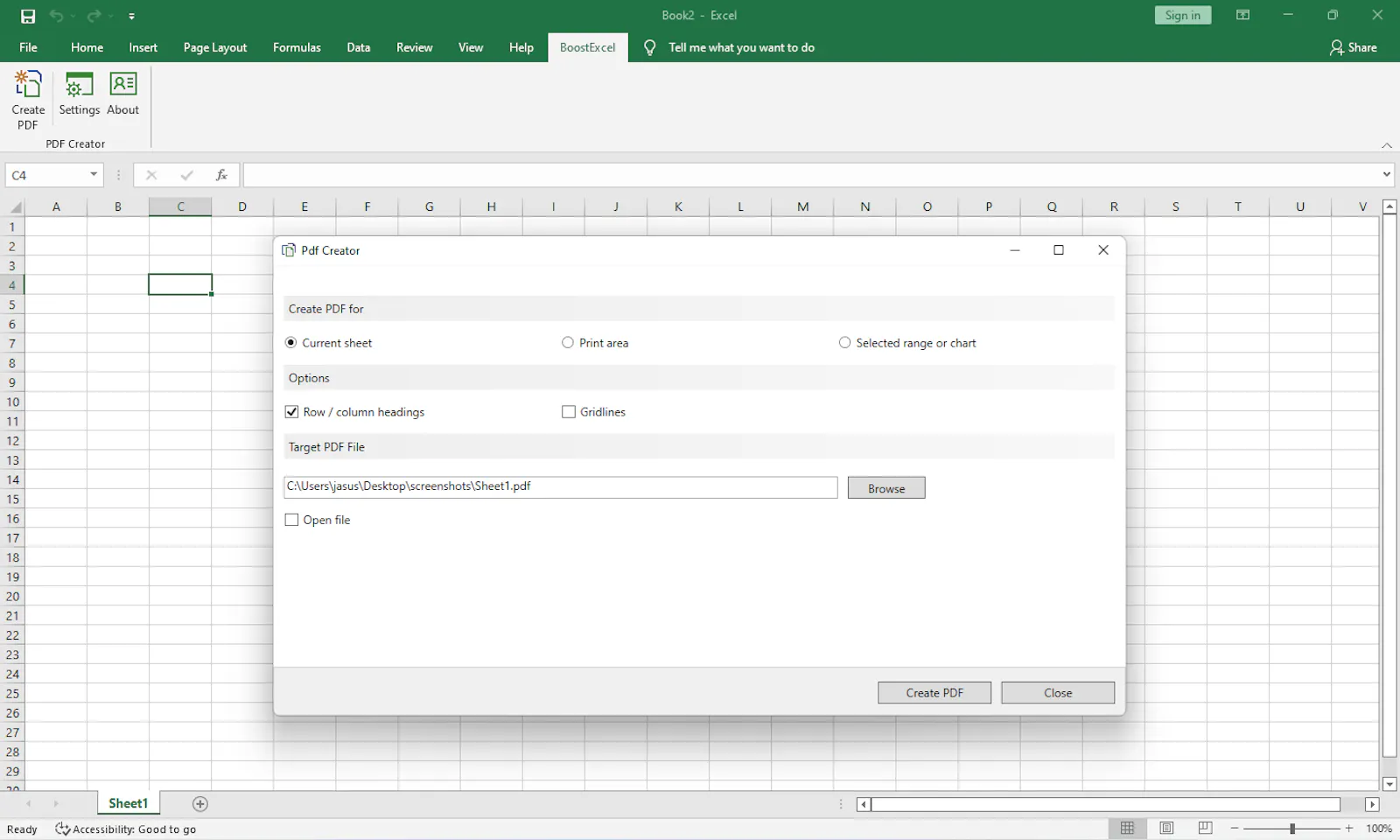Screen dimensions: 1400x840
Task: Cancel the formula bar entry with the X icon
Action: (x=151, y=175)
